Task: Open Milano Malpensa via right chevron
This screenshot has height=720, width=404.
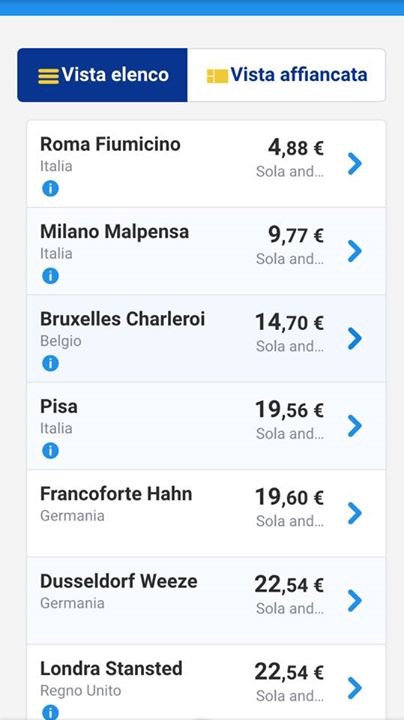Action: tap(355, 251)
